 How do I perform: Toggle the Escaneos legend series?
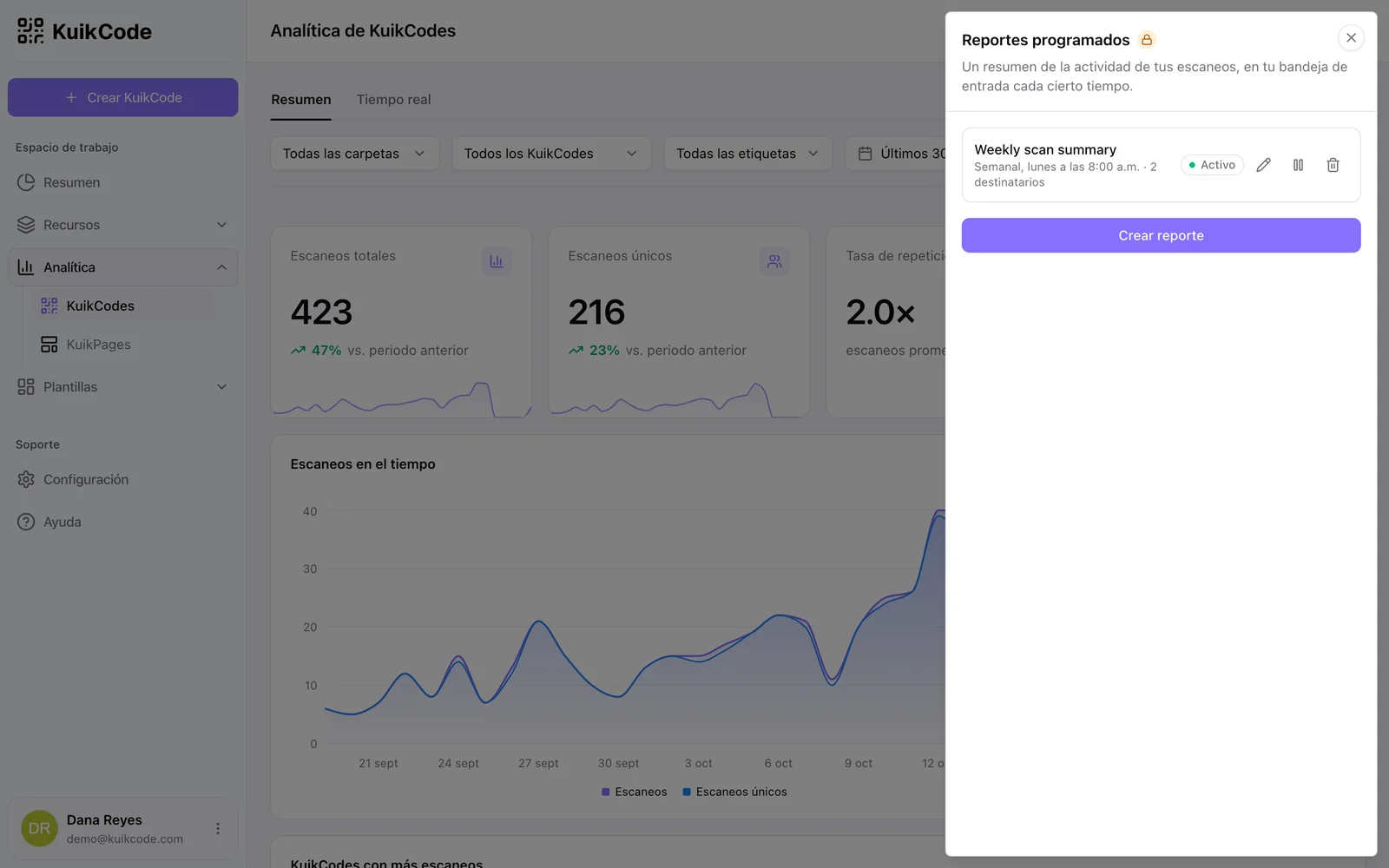(635, 792)
